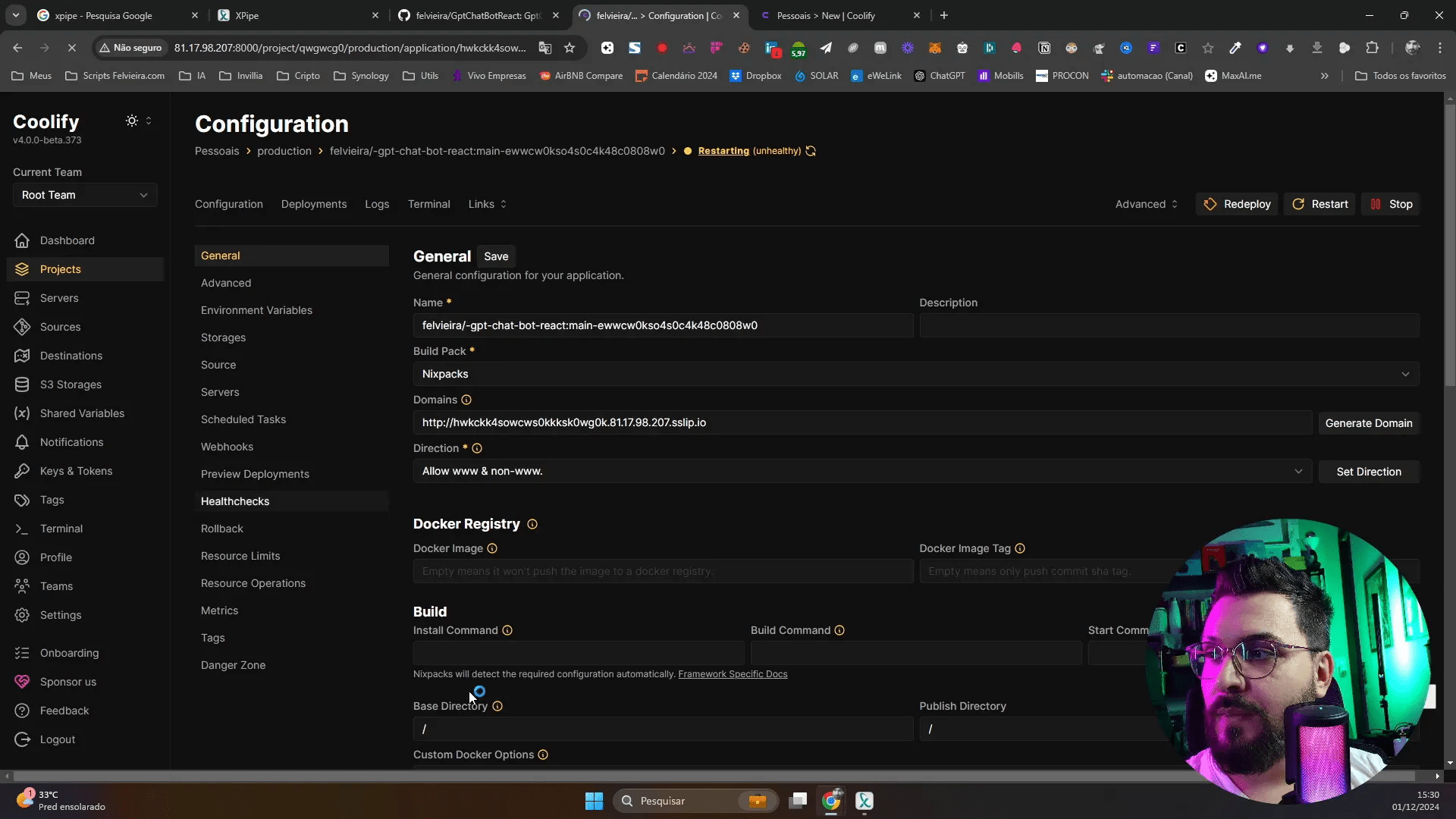Click the Tags icon in sidebar

click(22, 500)
